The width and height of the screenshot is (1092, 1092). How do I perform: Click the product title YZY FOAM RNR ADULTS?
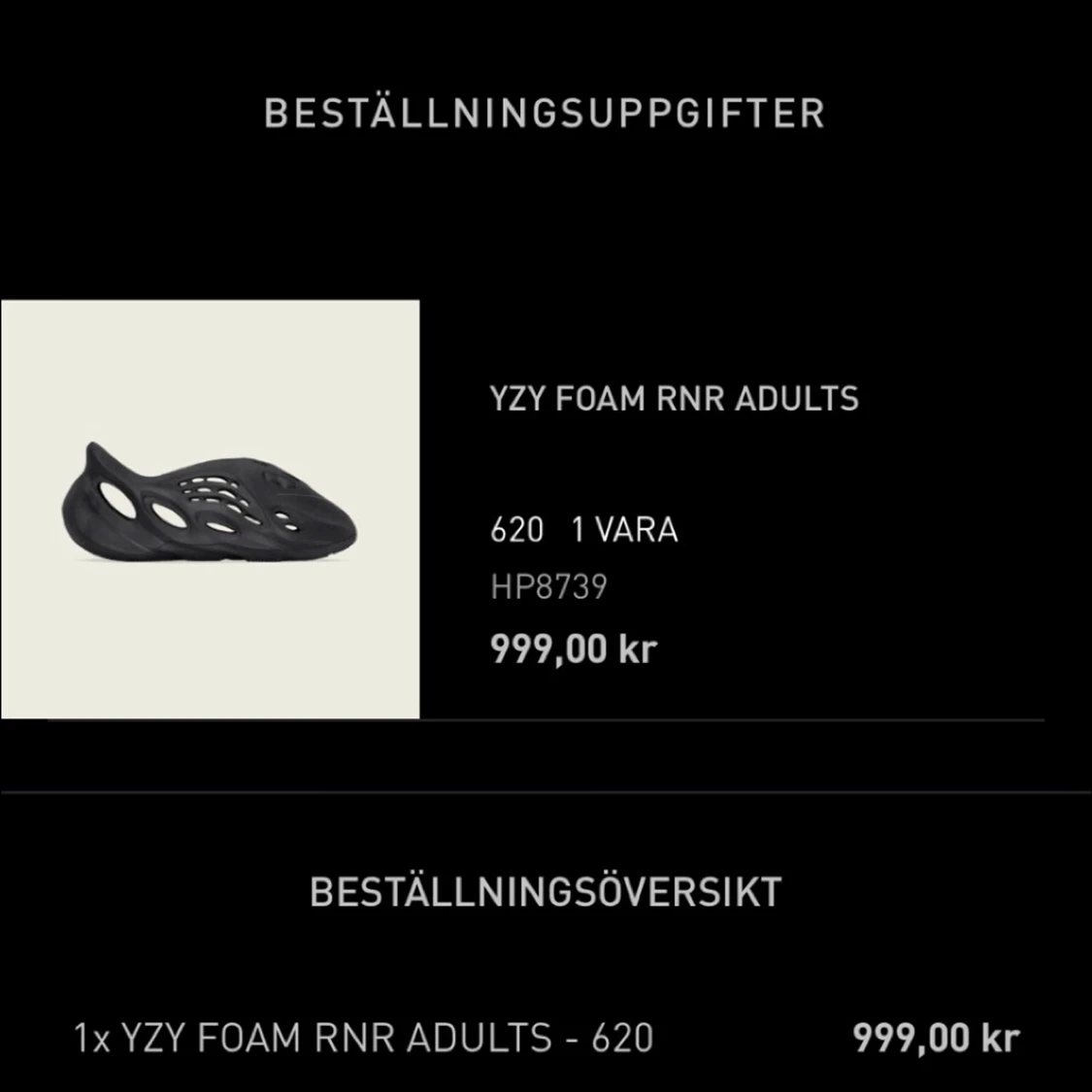[x=674, y=399]
